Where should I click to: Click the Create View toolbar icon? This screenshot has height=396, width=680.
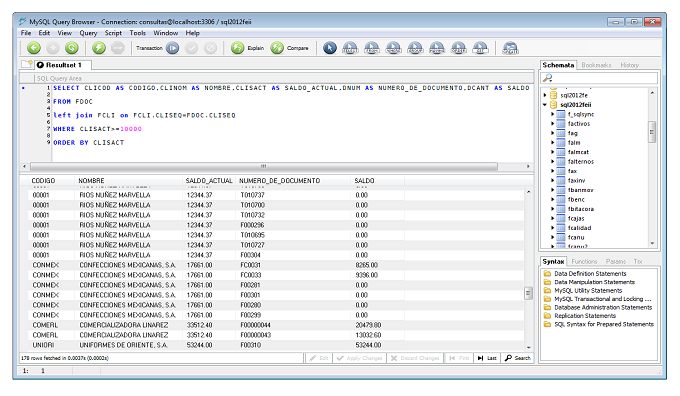pos(510,48)
